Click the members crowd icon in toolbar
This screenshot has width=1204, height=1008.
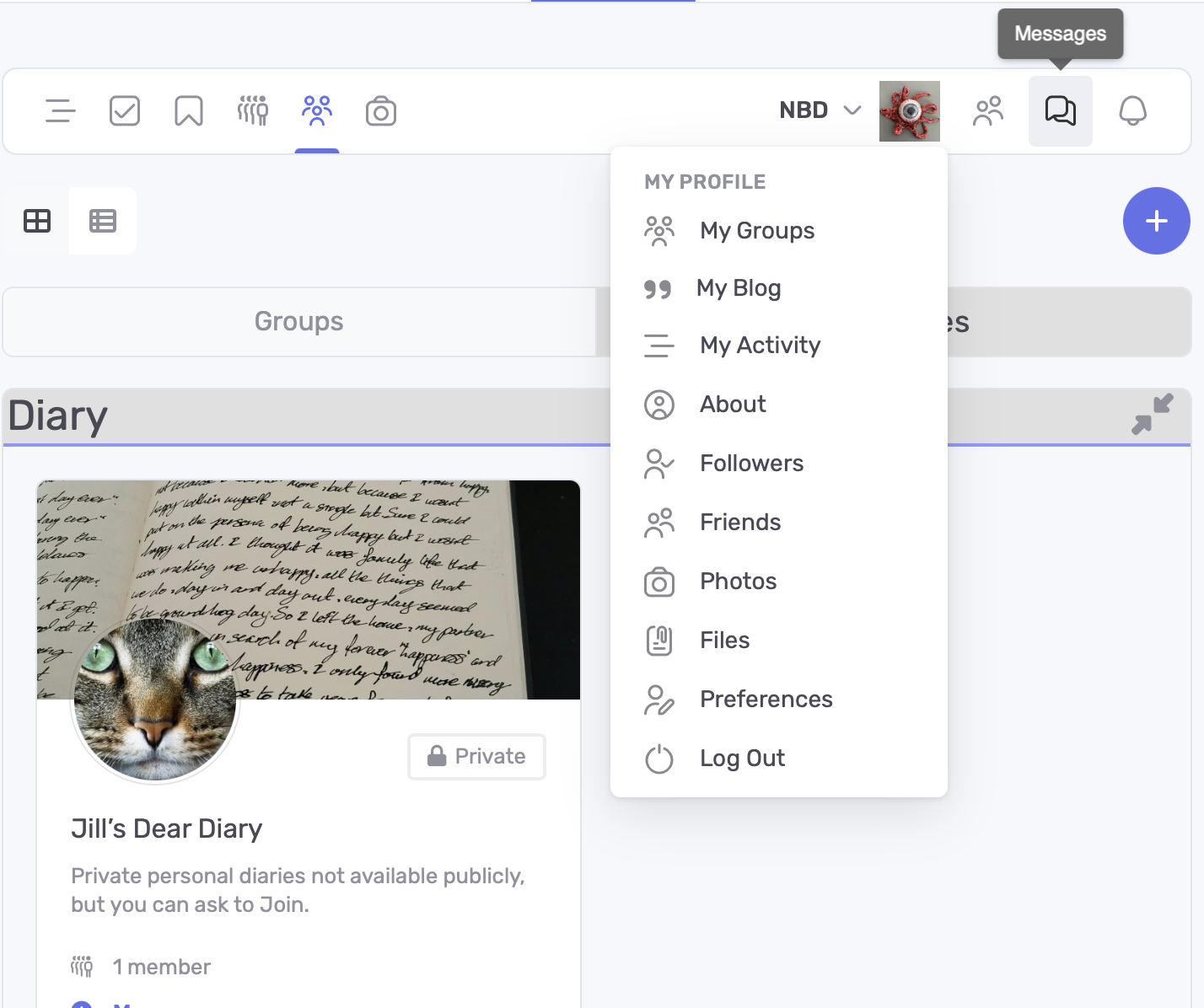pos(253,111)
